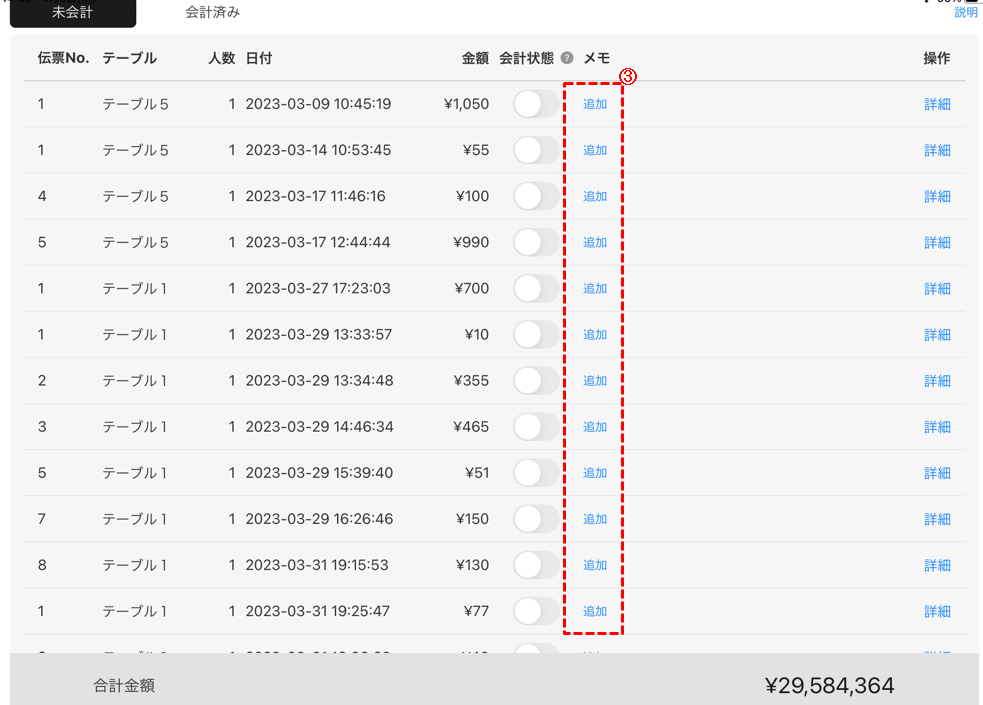
Task: Toggle payment status for the ¥1,050 order
Action: 536,104
